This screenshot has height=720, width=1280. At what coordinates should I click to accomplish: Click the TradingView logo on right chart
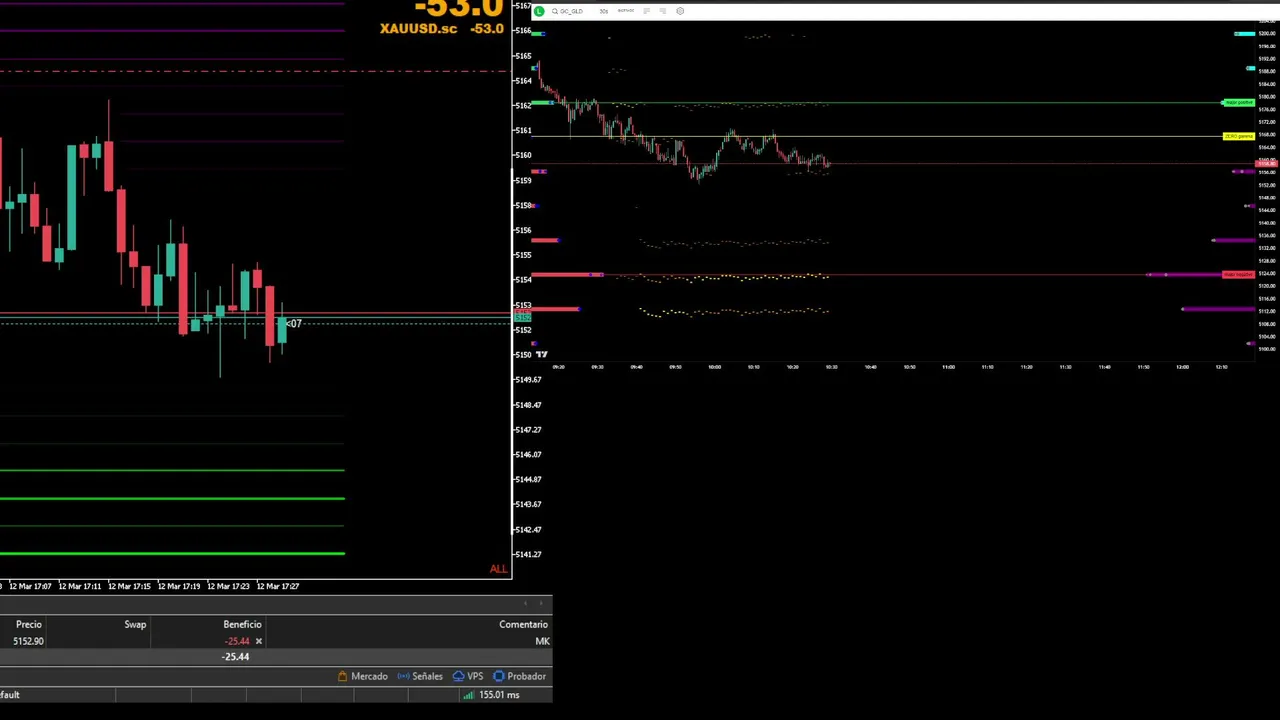point(541,354)
